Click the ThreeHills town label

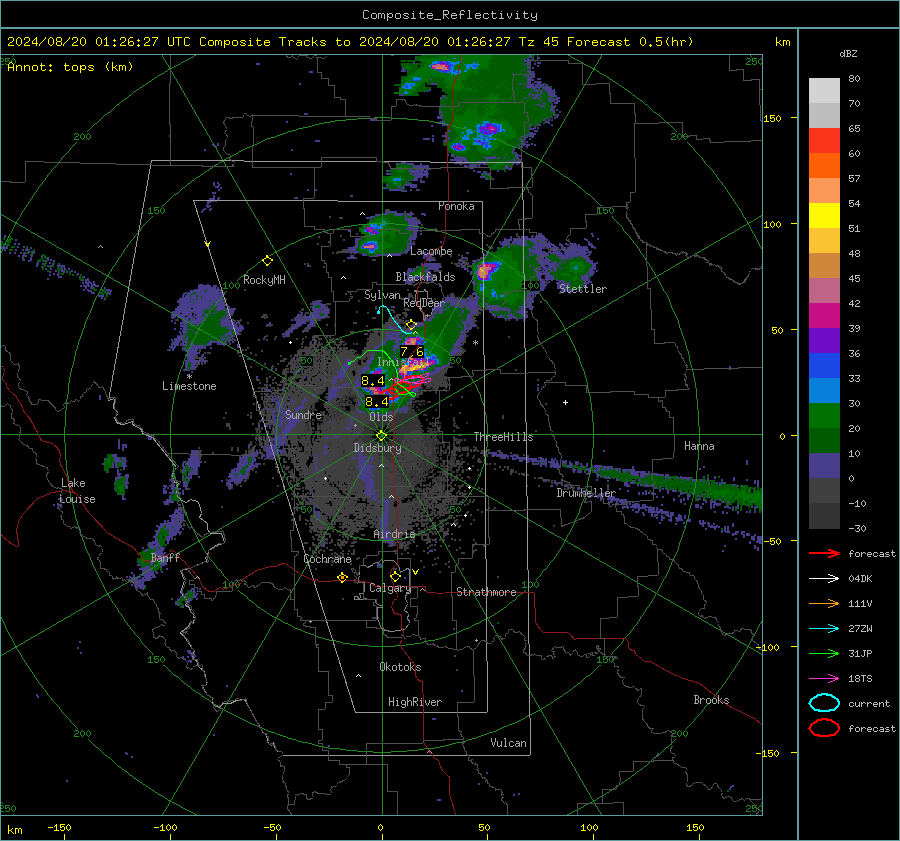(x=503, y=437)
